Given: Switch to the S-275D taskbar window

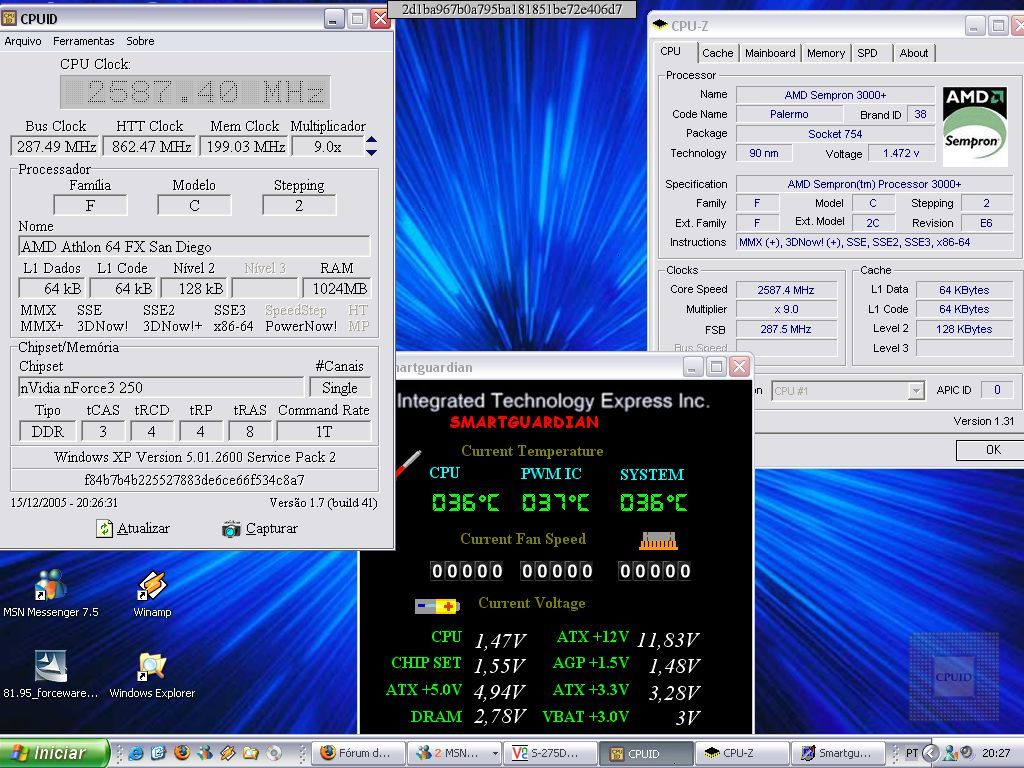Looking at the screenshot, I should coord(550,753).
